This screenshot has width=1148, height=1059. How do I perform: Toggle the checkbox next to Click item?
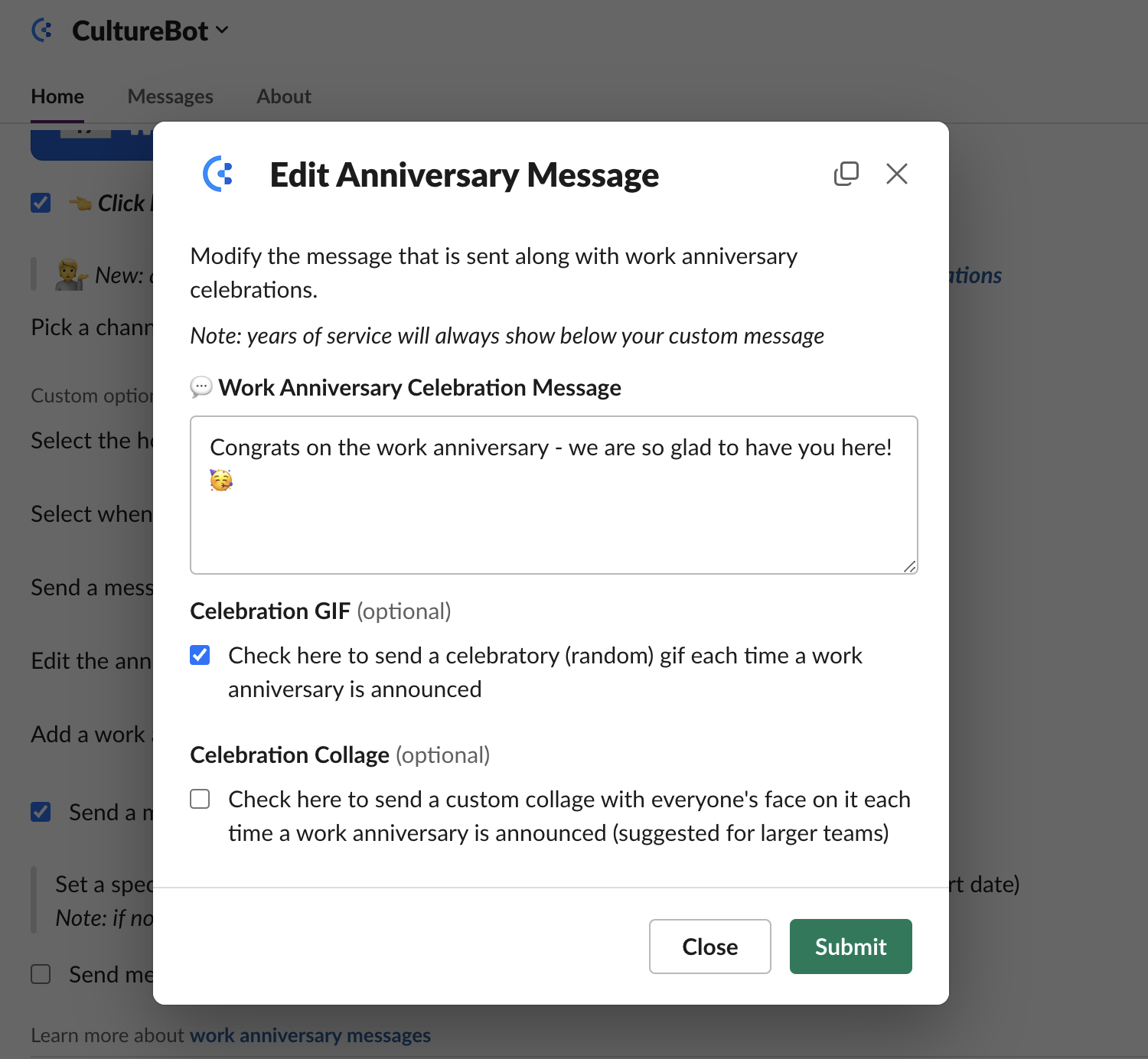pyautogui.click(x=41, y=203)
